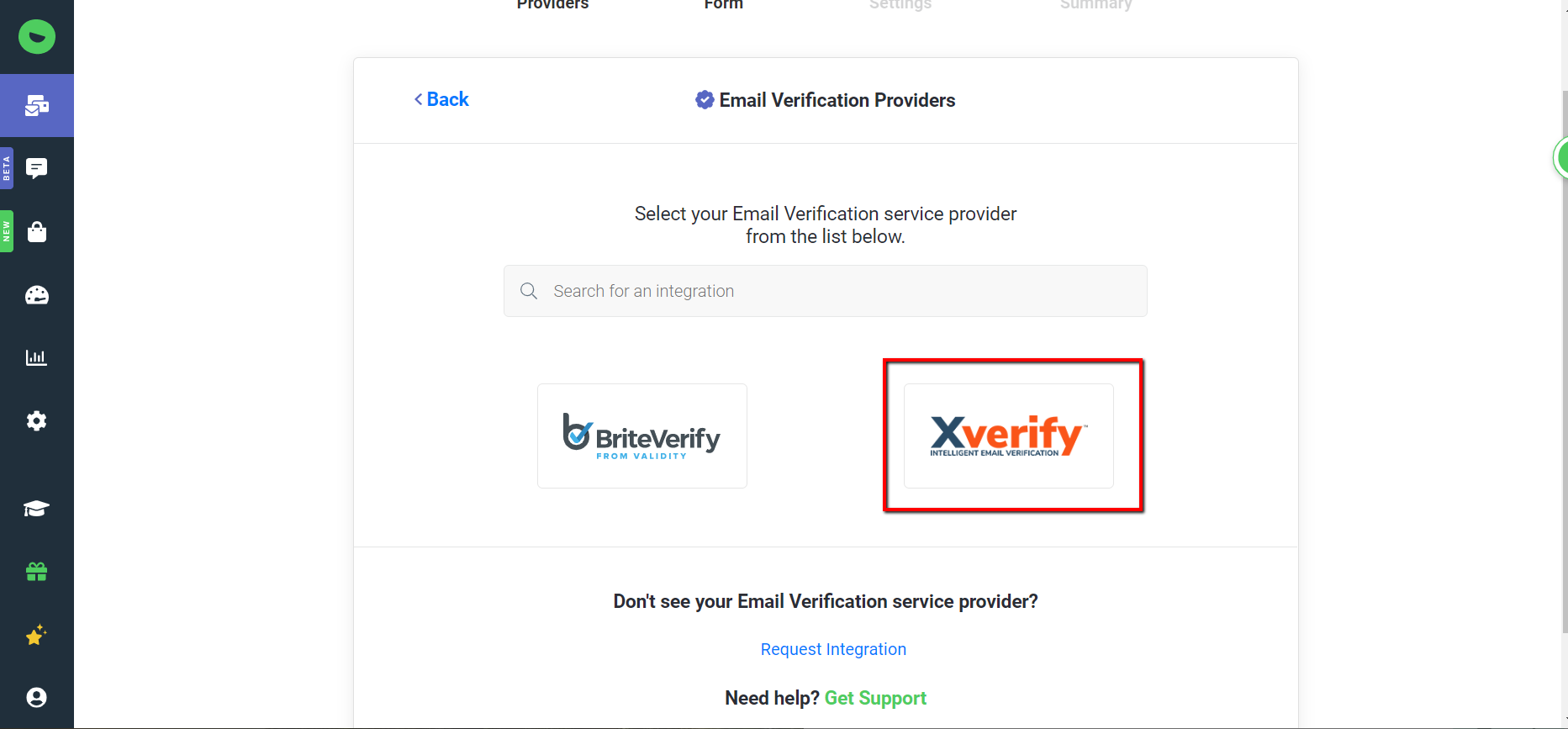Click the Get Support link
The height and width of the screenshot is (729, 1568).
click(875, 698)
